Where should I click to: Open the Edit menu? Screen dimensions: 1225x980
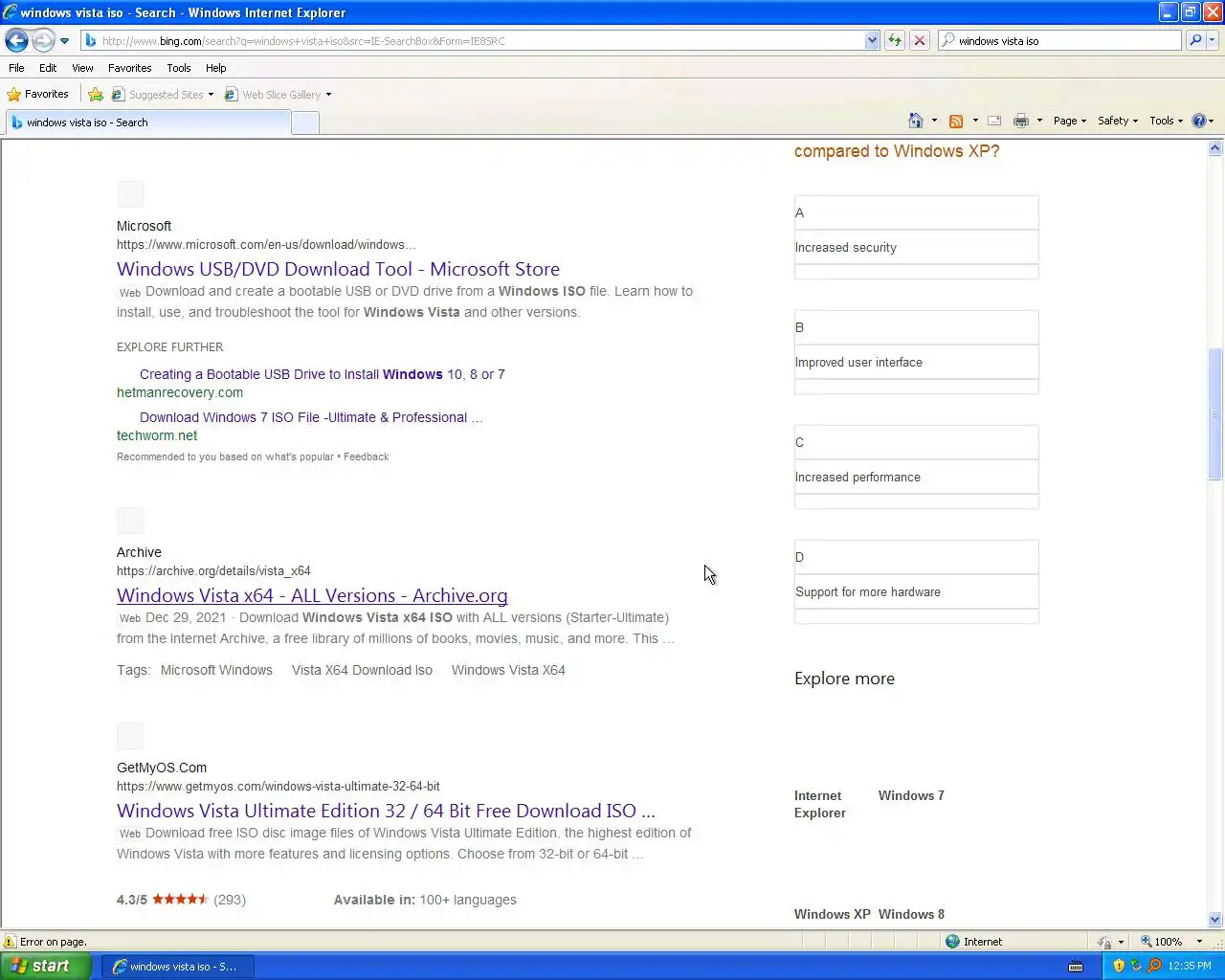click(x=48, y=68)
